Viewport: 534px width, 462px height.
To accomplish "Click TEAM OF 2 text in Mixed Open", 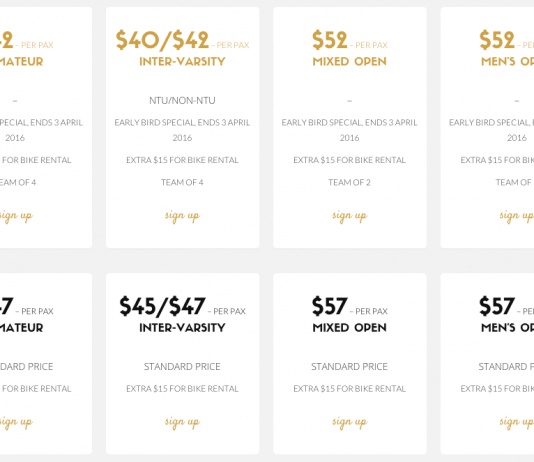I will (349, 182).
